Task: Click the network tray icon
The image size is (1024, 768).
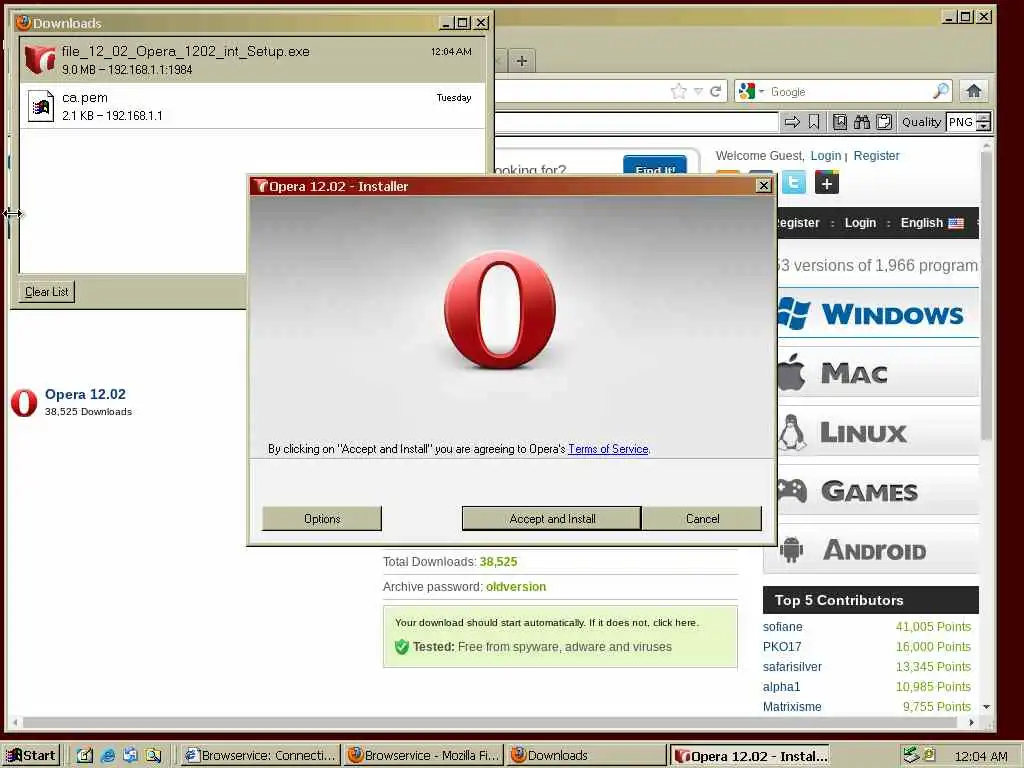Action: point(910,755)
